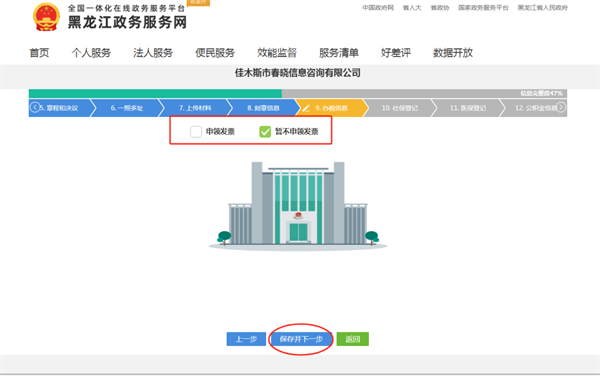The height and width of the screenshot is (376, 600).
Task: Click the right arrow on the steps bar
Action: click(561, 107)
